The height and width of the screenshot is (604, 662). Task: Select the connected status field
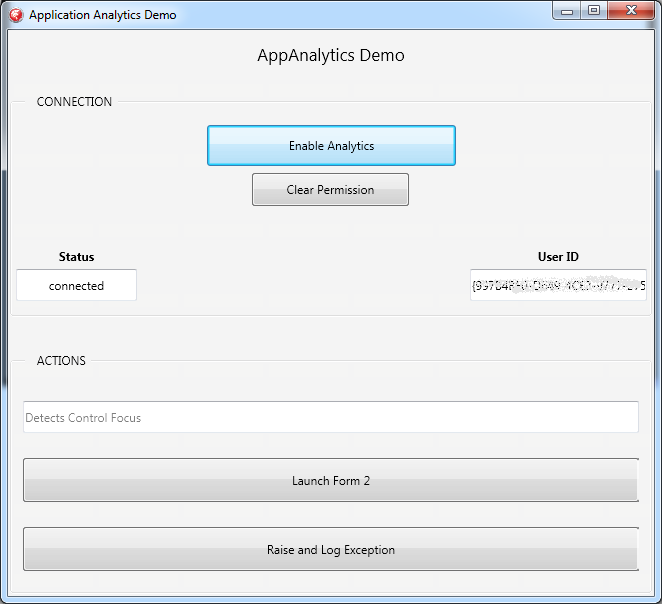[76, 285]
